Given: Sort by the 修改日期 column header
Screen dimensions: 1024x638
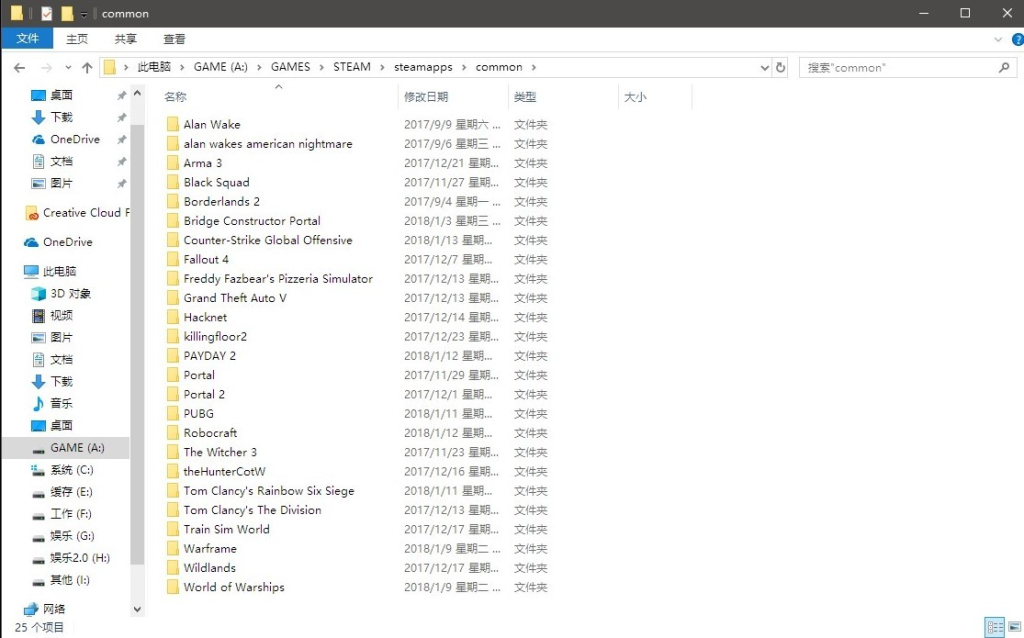Looking at the screenshot, I should coord(426,97).
